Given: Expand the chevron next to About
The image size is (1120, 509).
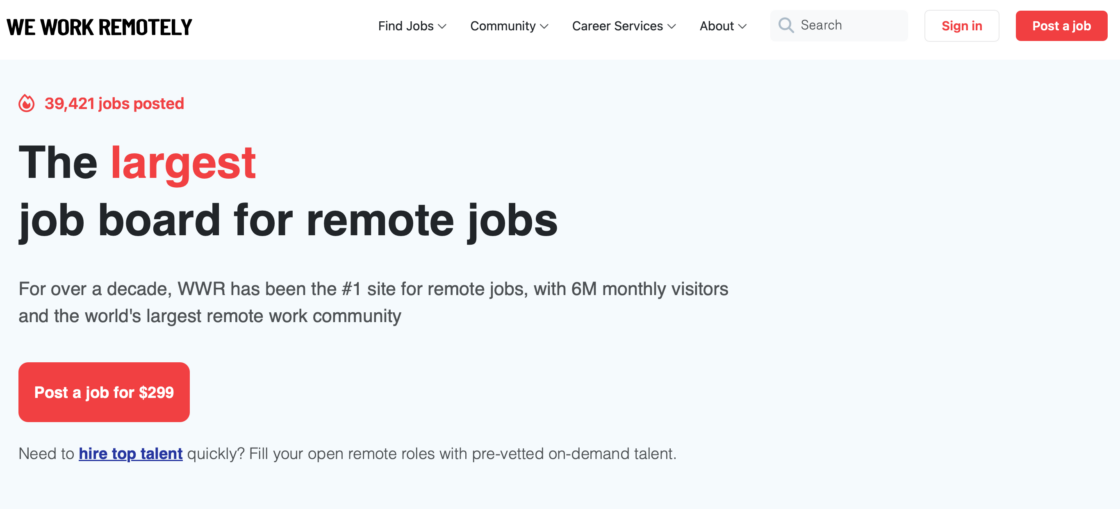Looking at the screenshot, I should tap(742, 26).
